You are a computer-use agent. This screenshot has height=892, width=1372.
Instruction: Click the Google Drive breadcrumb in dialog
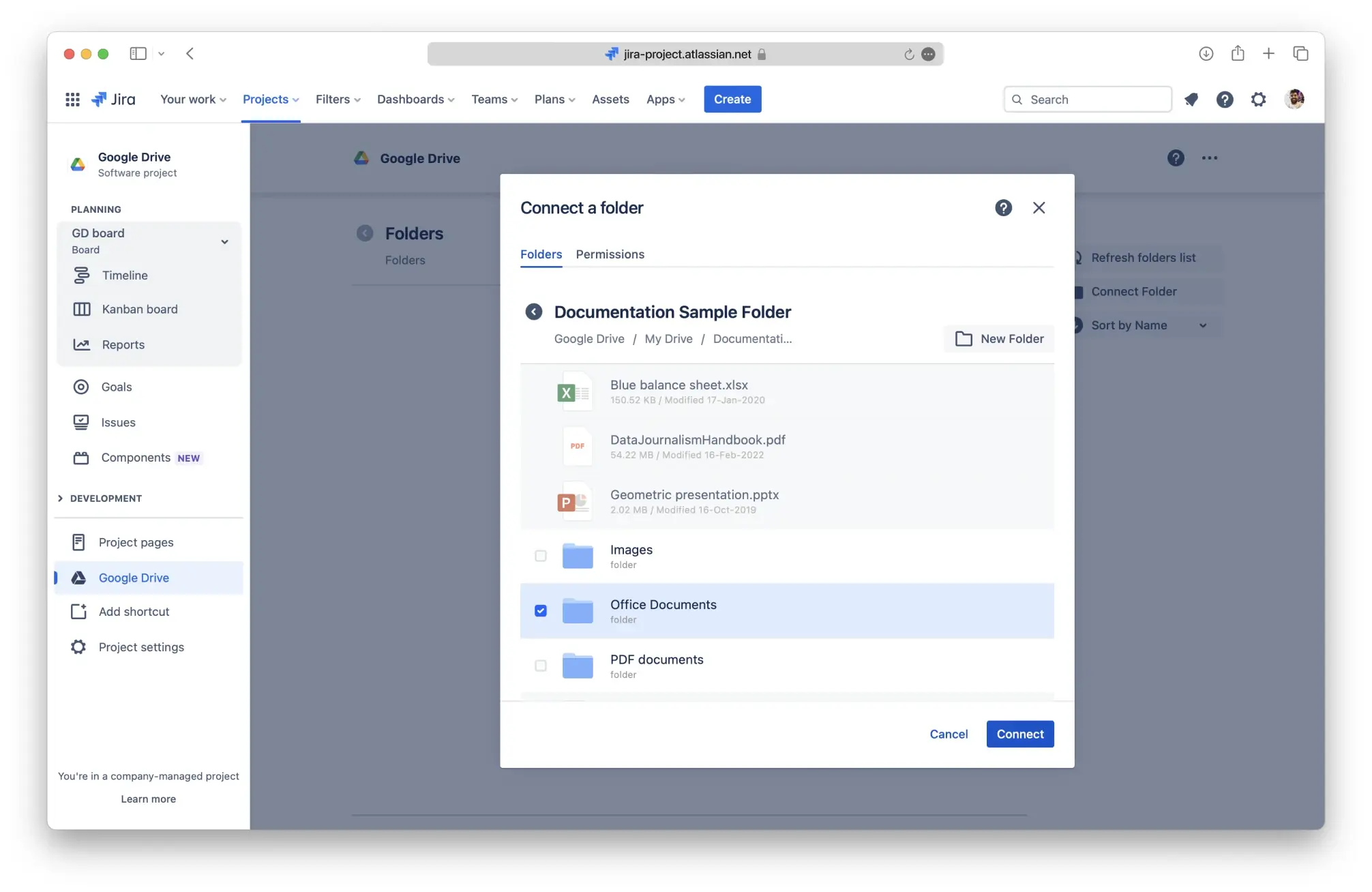tap(589, 339)
